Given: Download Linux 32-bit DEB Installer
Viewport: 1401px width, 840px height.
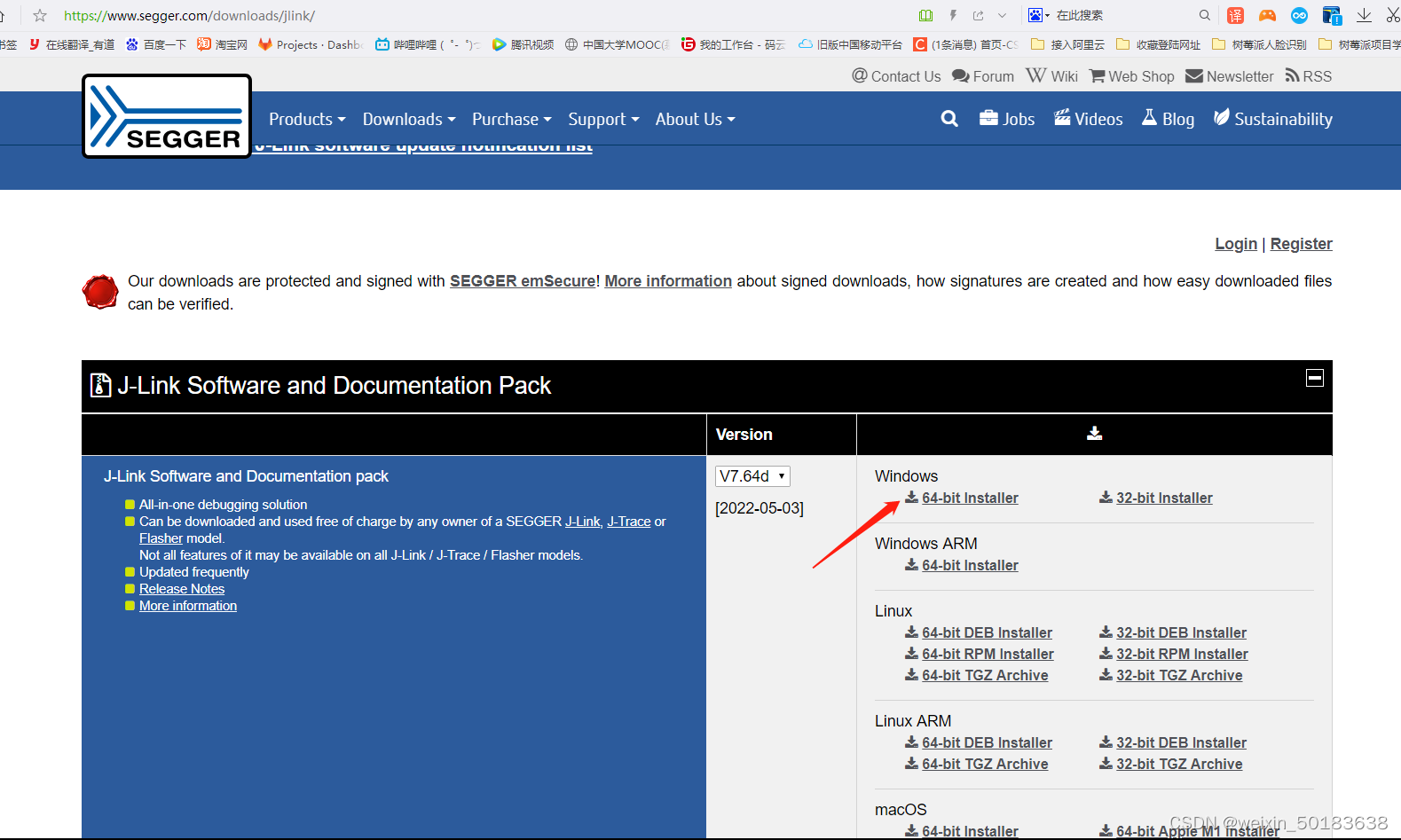Looking at the screenshot, I should coord(1173,633).
